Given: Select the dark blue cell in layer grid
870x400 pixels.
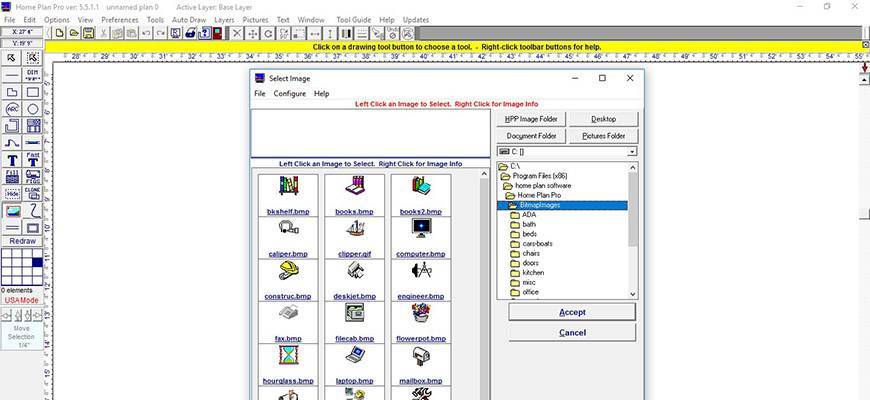Looking at the screenshot, I should point(38,262).
